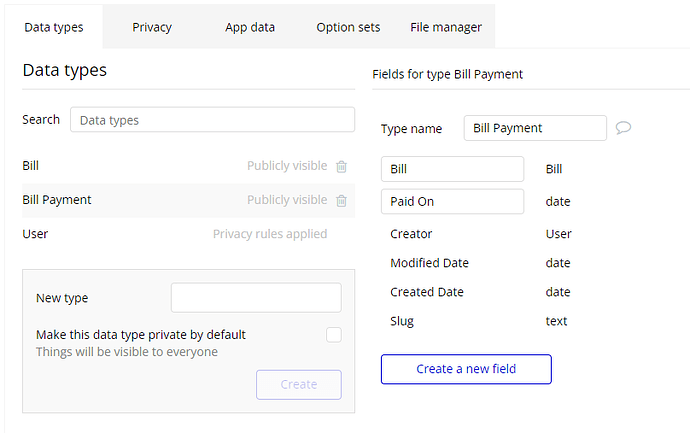The height and width of the screenshot is (433, 690).
Task: Select the Bill data type row
Action: (31, 166)
